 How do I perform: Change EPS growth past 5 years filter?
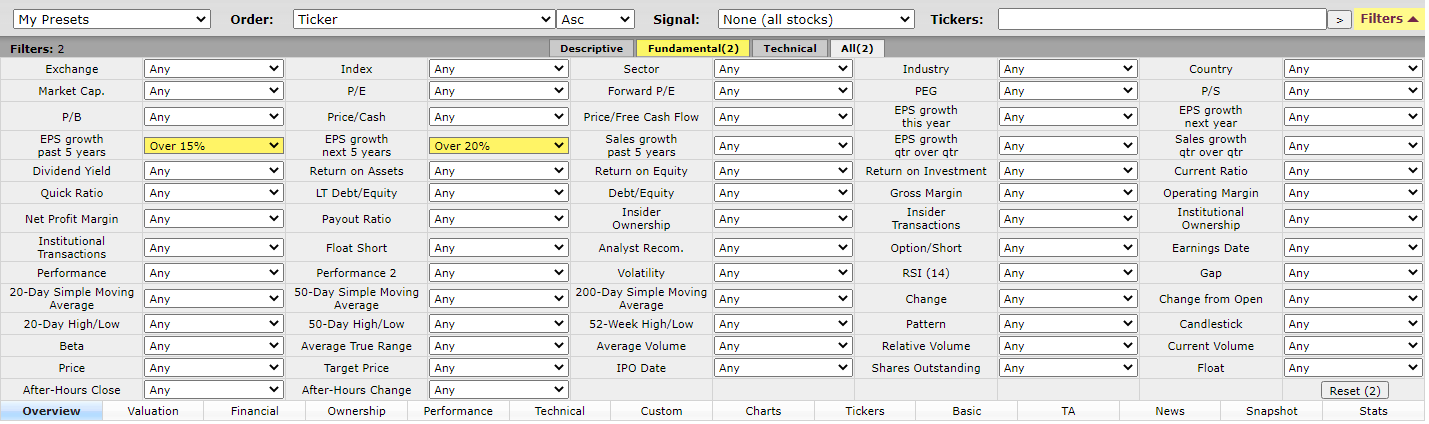214,146
